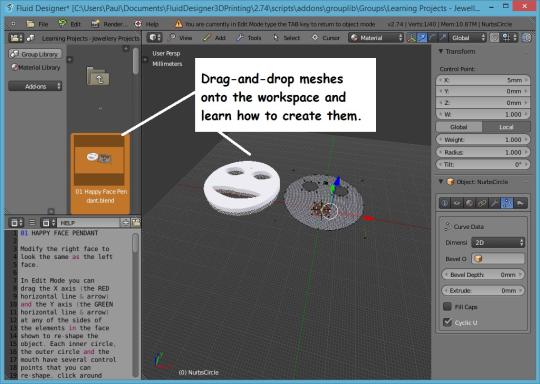
Task: Click the Control Point Y field
Action: [x=483, y=91]
